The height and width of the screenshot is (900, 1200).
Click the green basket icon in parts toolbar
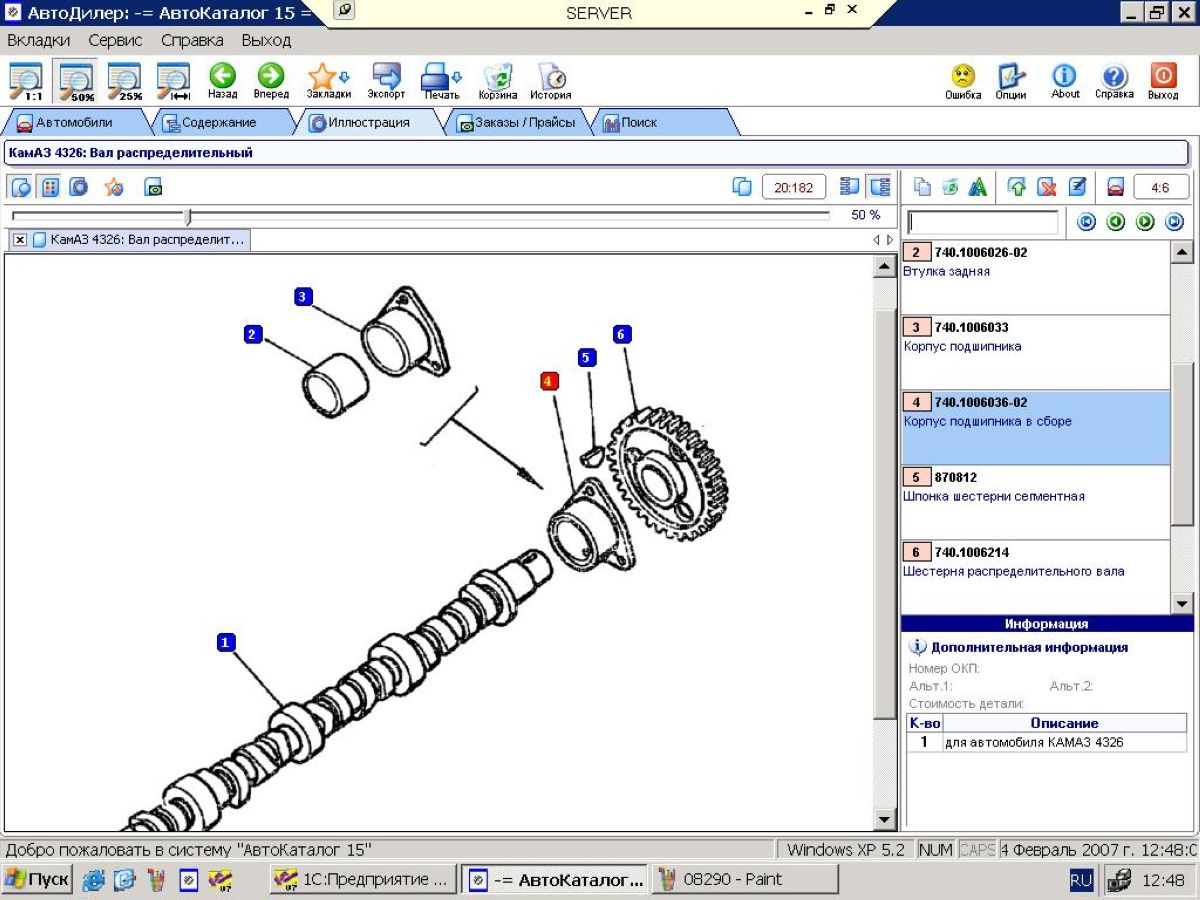point(951,187)
